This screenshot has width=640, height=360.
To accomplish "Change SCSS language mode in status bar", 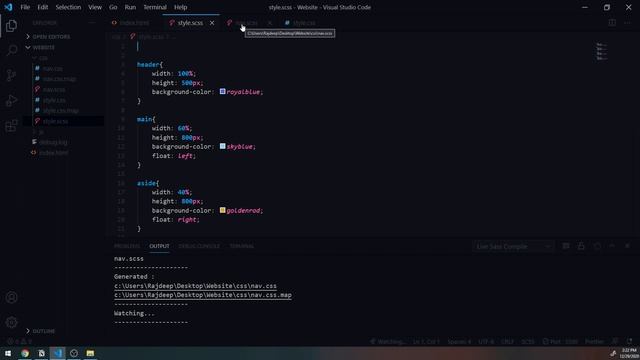I will (x=528, y=342).
